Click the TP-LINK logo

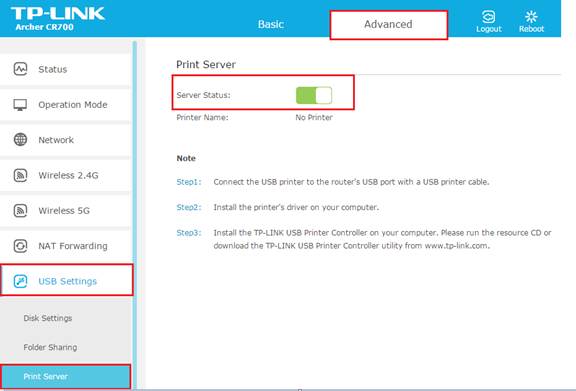click(58, 13)
